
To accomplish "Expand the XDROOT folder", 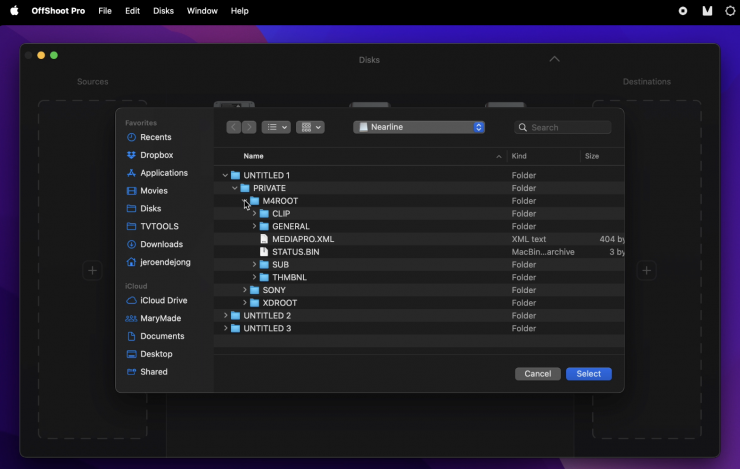I will [245, 303].
